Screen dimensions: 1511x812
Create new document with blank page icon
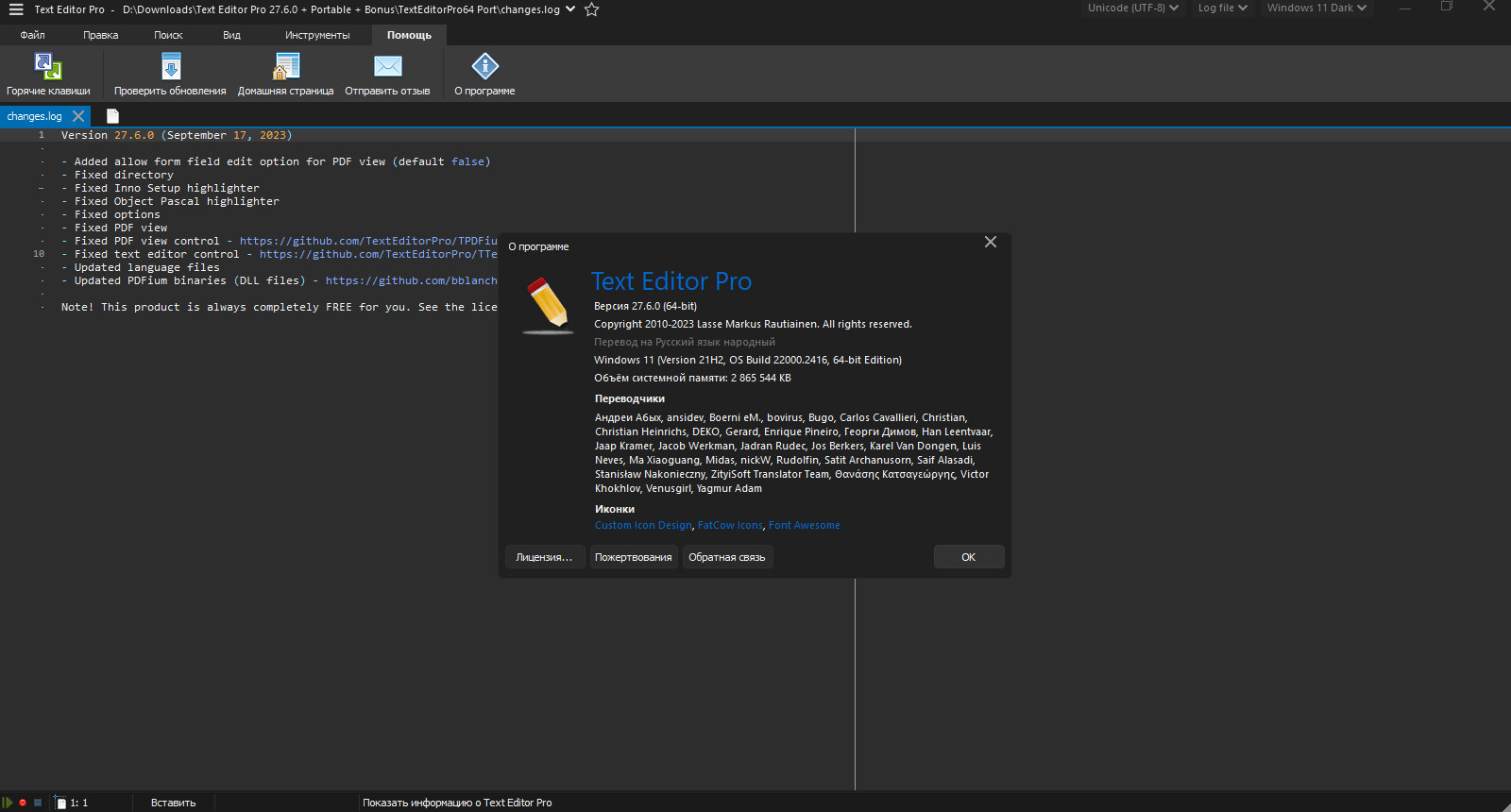point(112,116)
